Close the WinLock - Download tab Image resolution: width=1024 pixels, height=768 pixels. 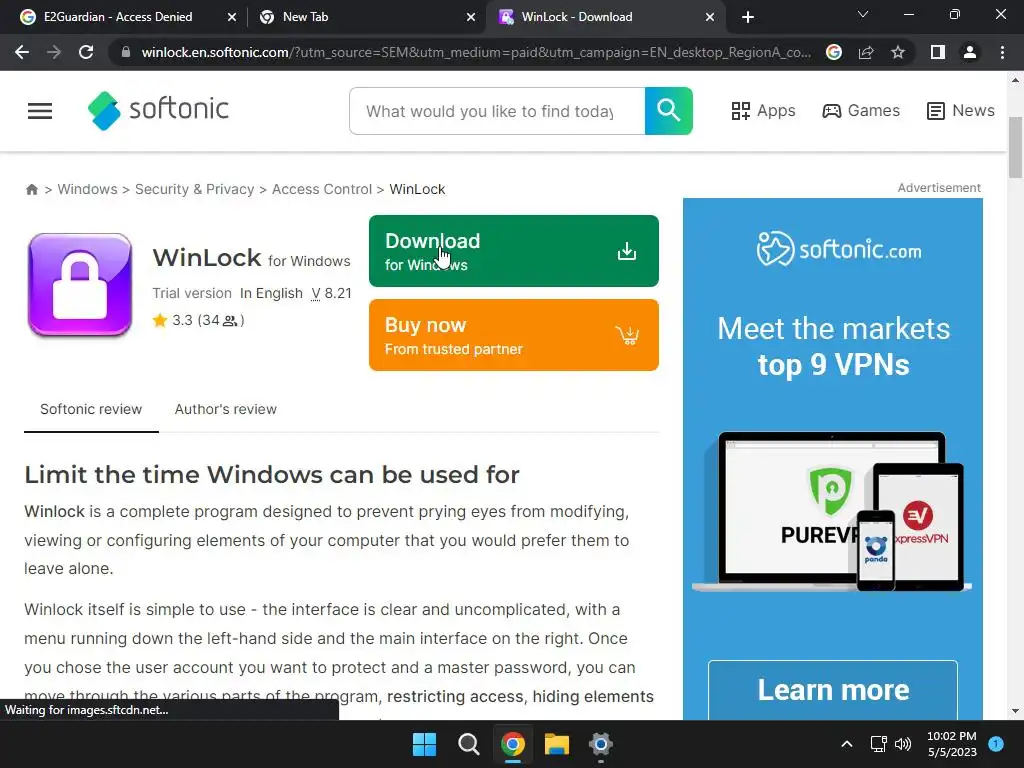710,18
